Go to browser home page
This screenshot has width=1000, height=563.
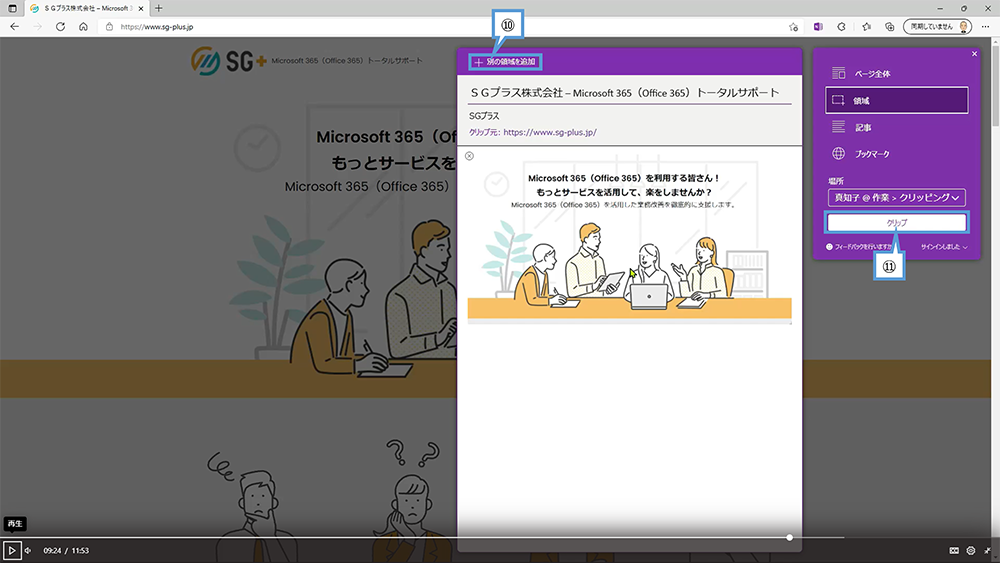[x=84, y=27]
